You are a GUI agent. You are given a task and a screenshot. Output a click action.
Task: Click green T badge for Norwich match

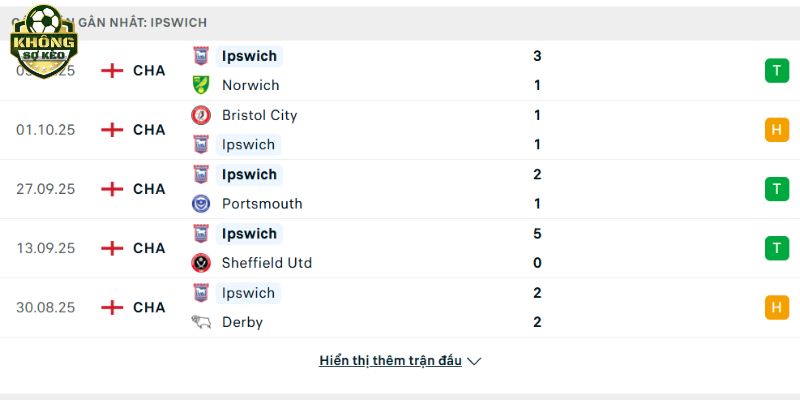[x=776, y=70]
